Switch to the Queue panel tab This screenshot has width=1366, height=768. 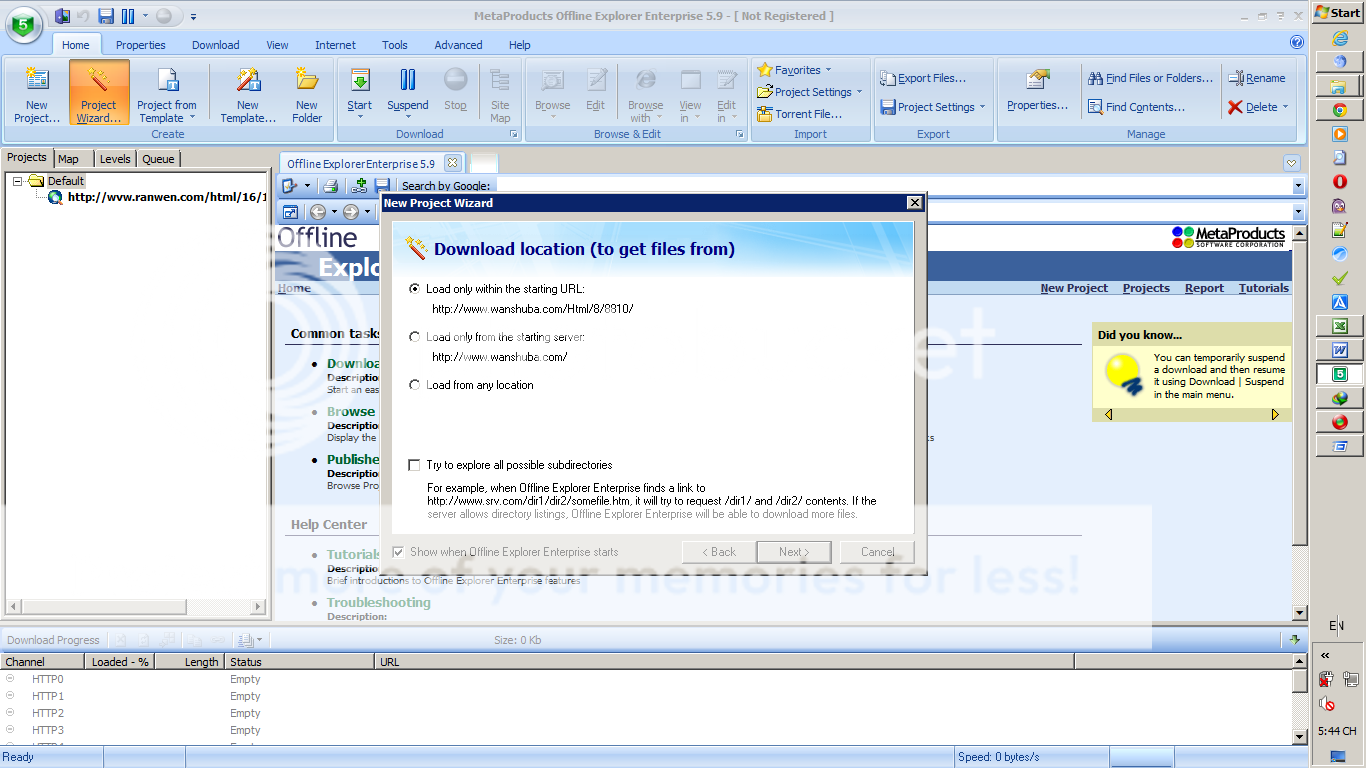pyautogui.click(x=158, y=158)
